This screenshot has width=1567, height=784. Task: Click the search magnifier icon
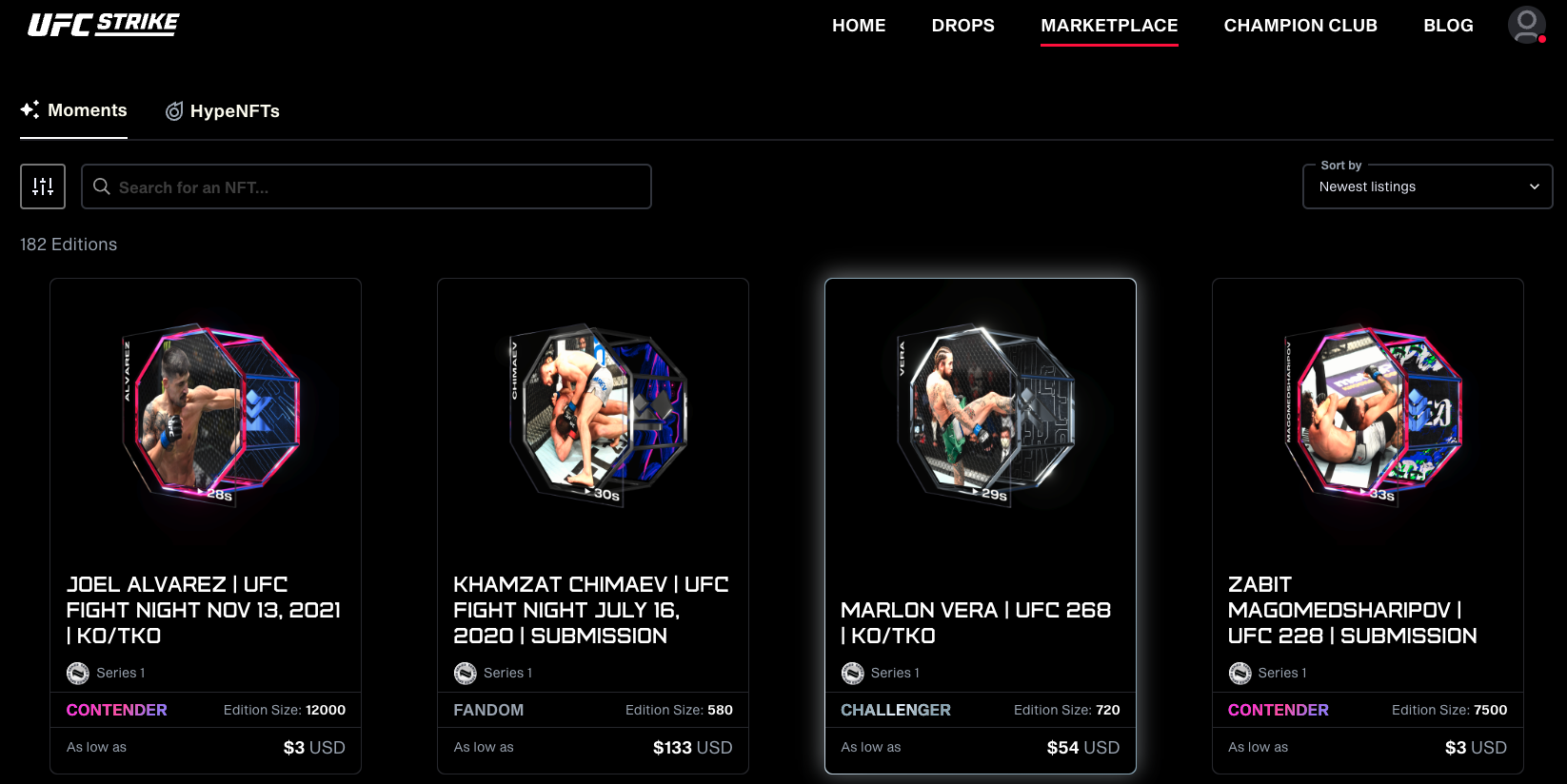pos(102,186)
